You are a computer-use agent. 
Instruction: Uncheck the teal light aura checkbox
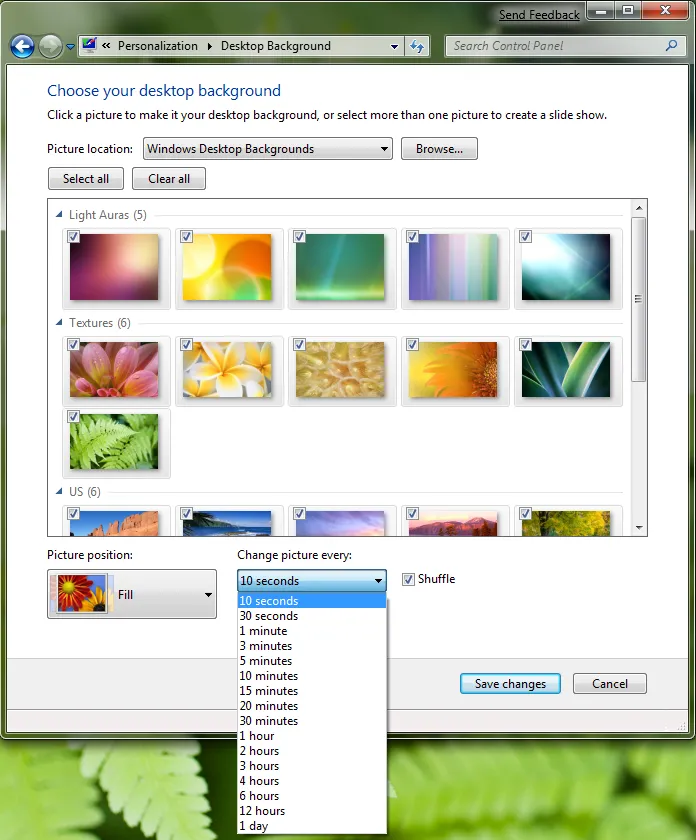pyautogui.click(x=526, y=236)
